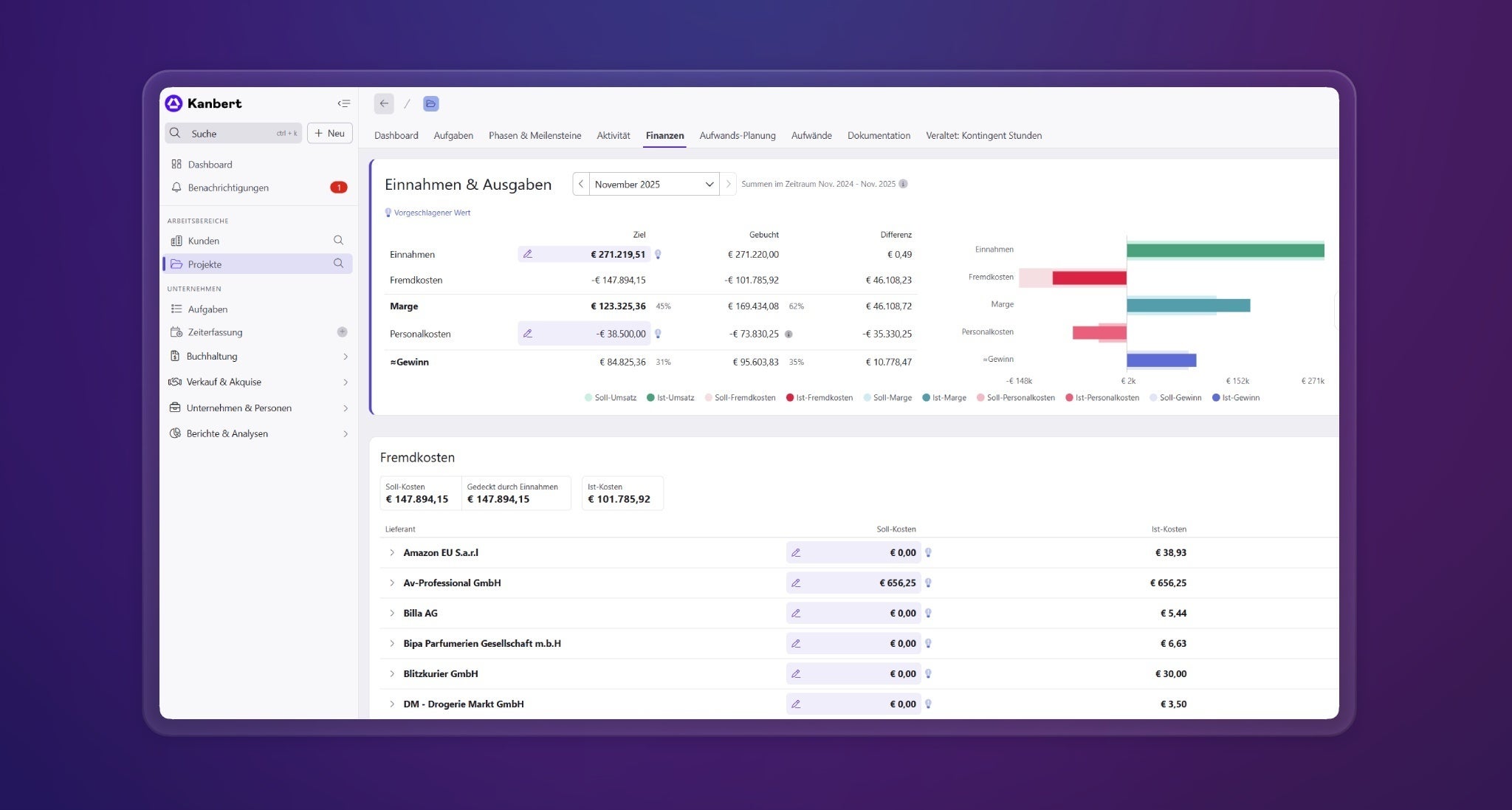Open the November 2025 month dropdown

point(654,184)
